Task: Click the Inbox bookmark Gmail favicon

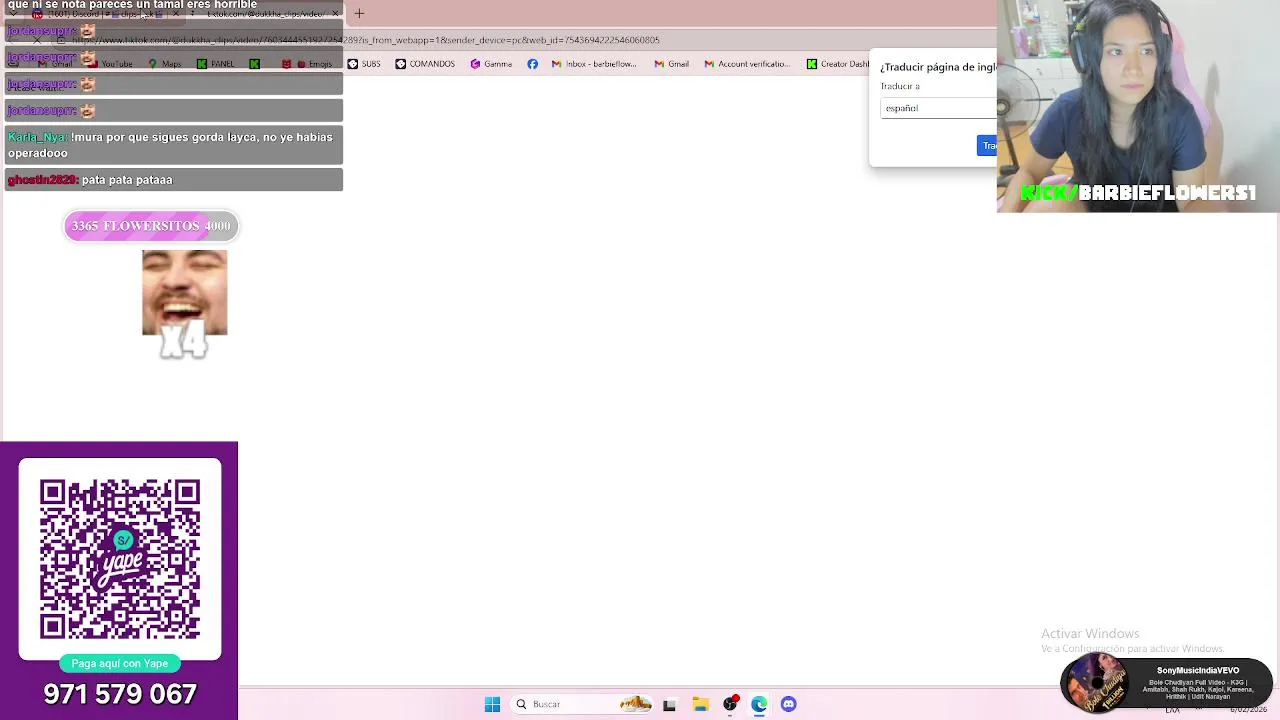Action: pos(556,64)
